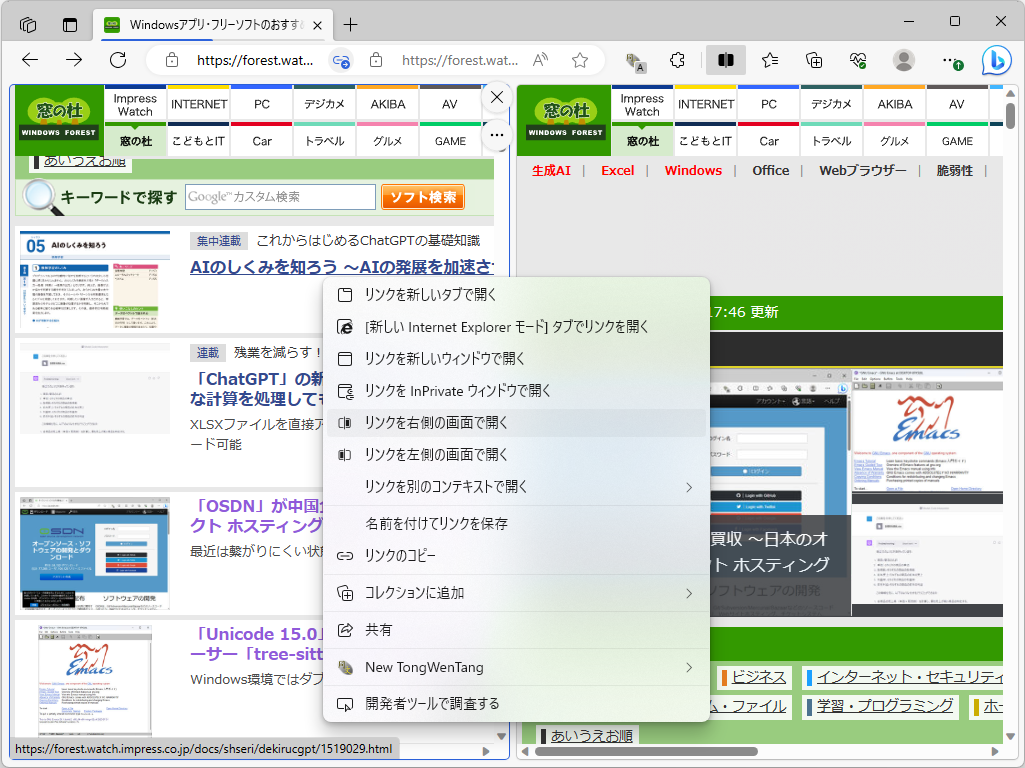The height and width of the screenshot is (768, 1025).
Task: Expand コレクションに追加 submenu
Action: click(516, 593)
